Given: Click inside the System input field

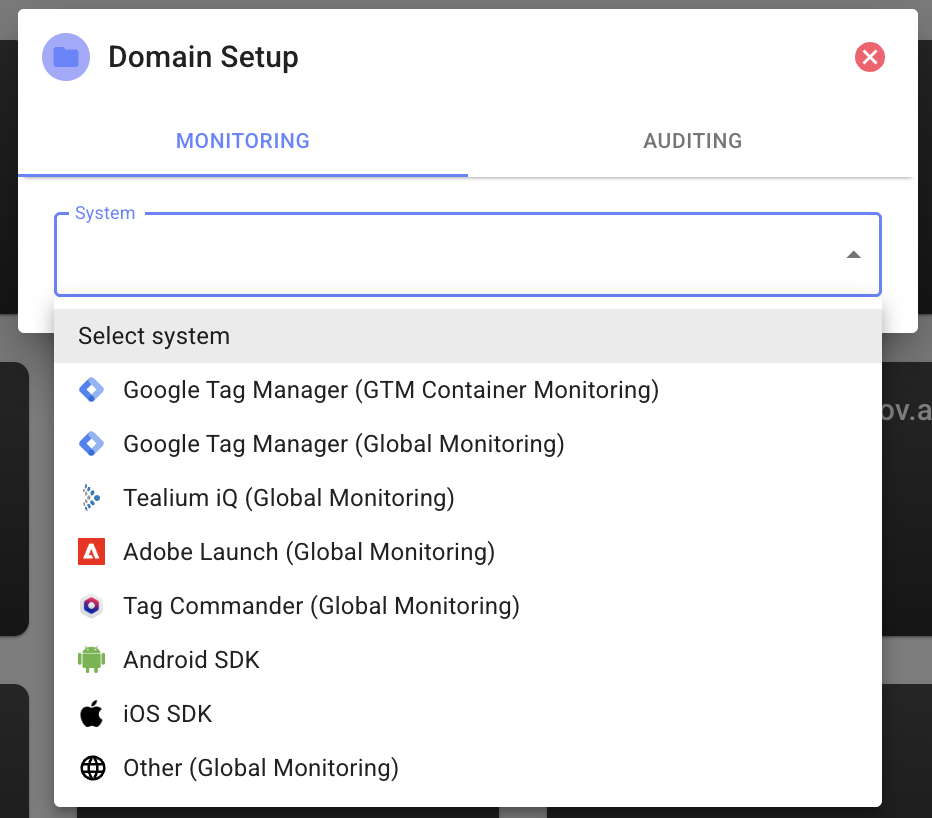Looking at the screenshot, I should [440, 256].
